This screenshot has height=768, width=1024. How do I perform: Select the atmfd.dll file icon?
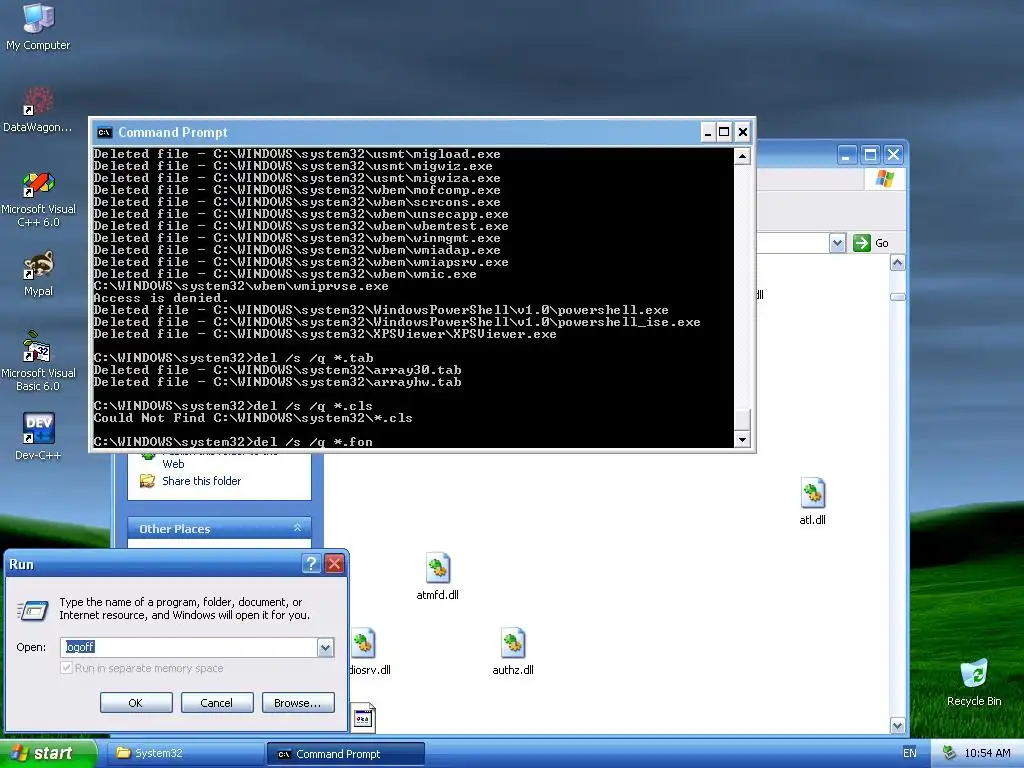tap(438, 576)
